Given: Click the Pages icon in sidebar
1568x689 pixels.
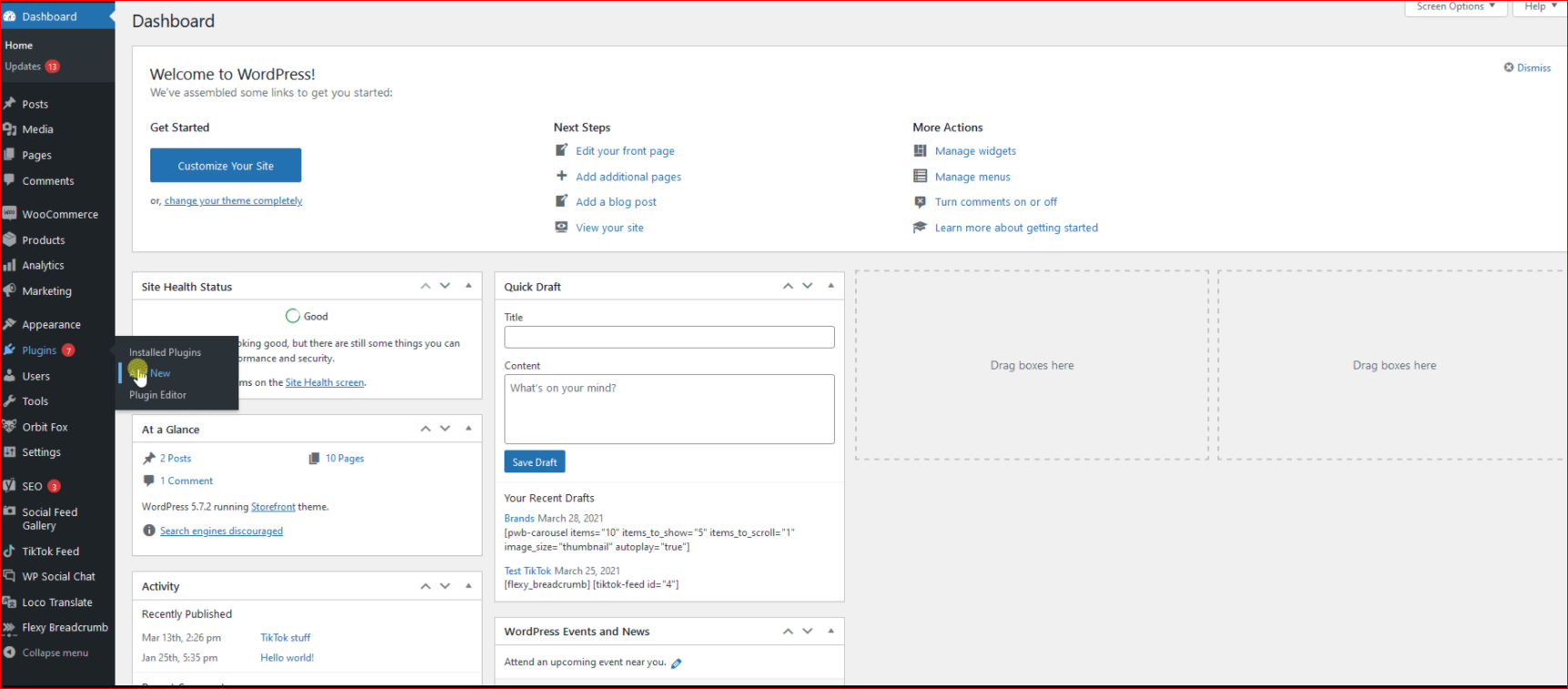Looking at the screenshot, I should [x=10, y=155].
